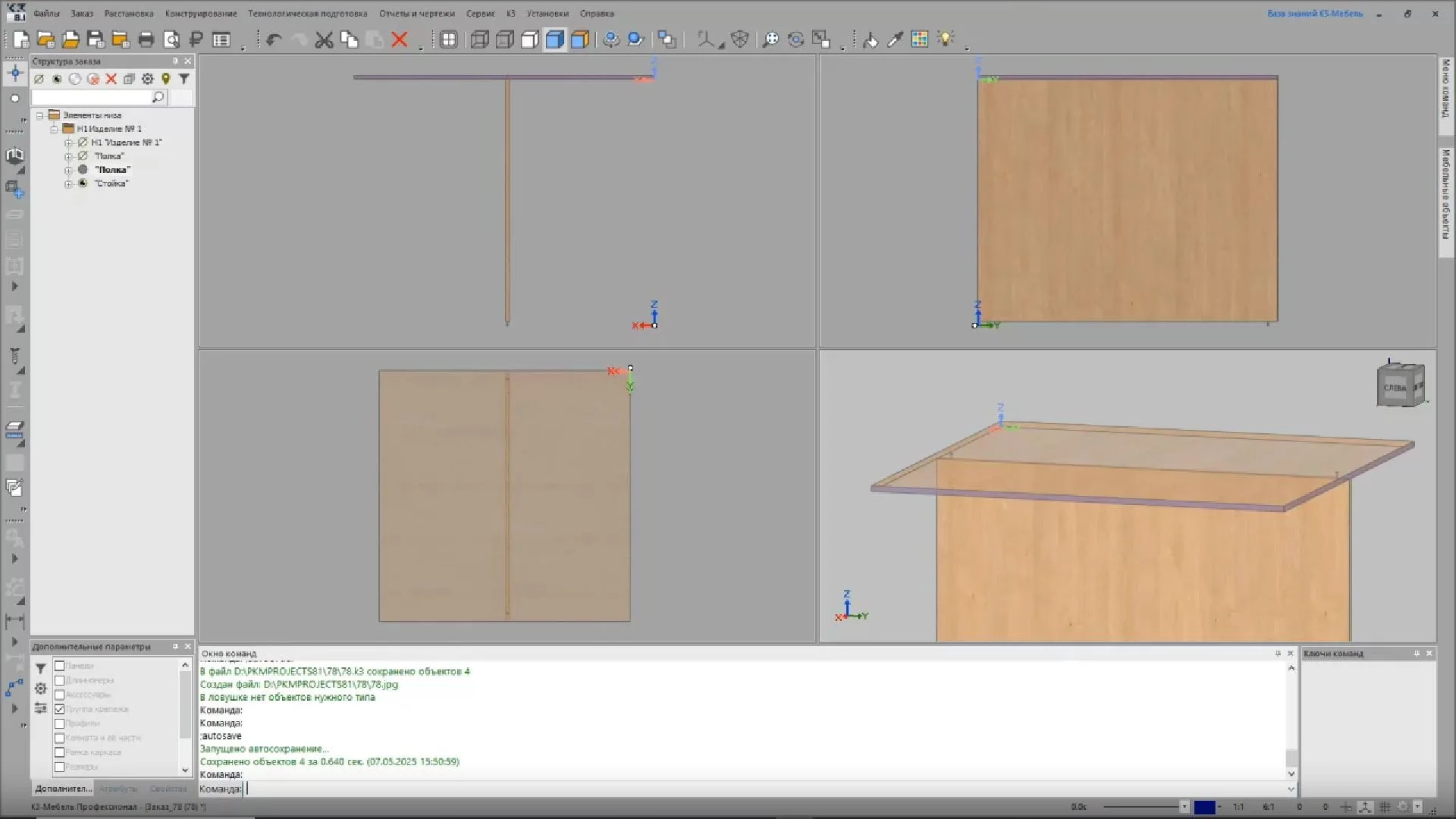Uncheck the Группа крепежа checkbox

pyautogui.click(x=59, y=709)
